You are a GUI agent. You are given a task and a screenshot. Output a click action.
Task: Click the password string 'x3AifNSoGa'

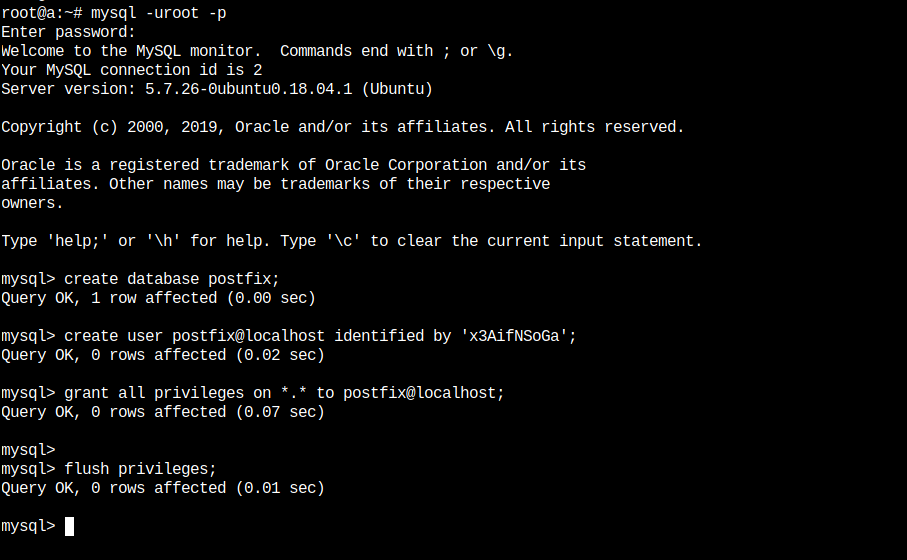514,336
